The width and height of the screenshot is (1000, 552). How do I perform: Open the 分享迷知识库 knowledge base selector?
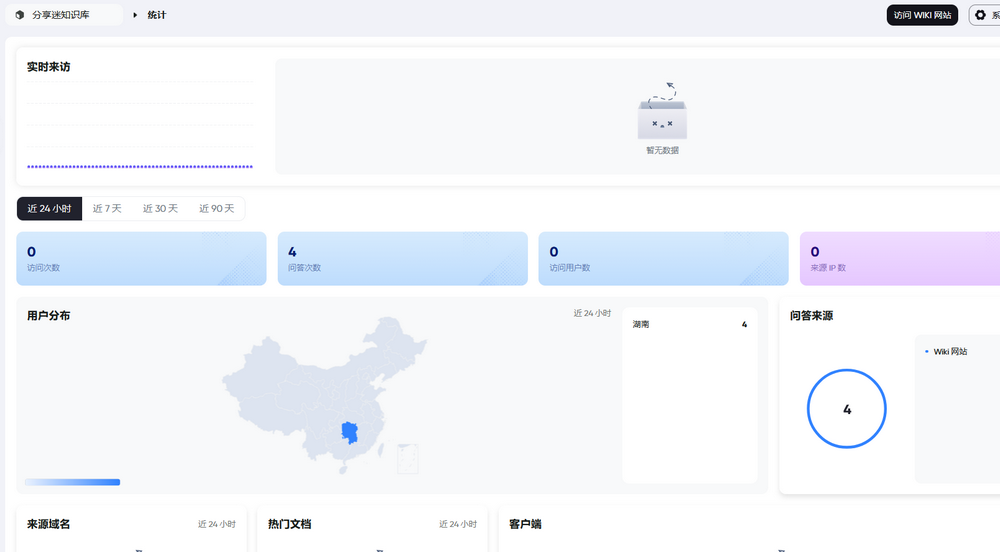65,15
